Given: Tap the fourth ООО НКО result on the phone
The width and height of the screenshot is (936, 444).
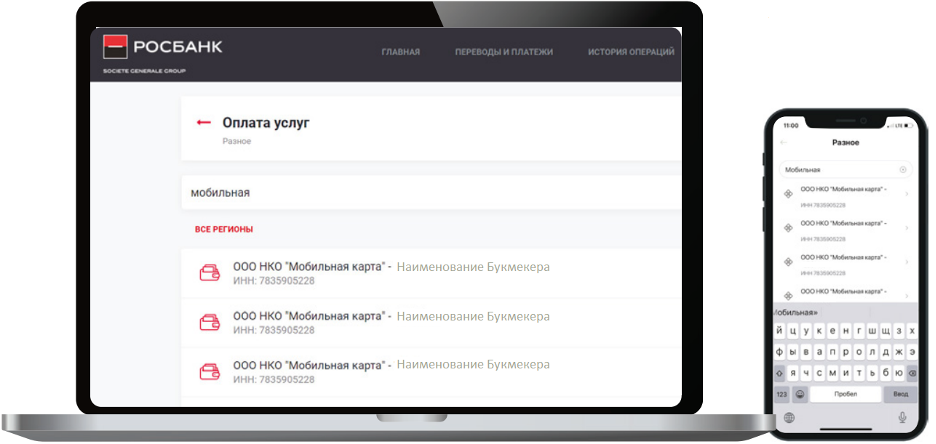Looking at the screenshot, I should coord(846,294).
